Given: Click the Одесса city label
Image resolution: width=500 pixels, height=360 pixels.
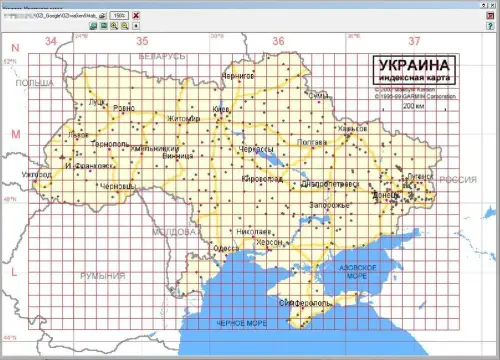Looking at the screenshot, I should point(226,248).
